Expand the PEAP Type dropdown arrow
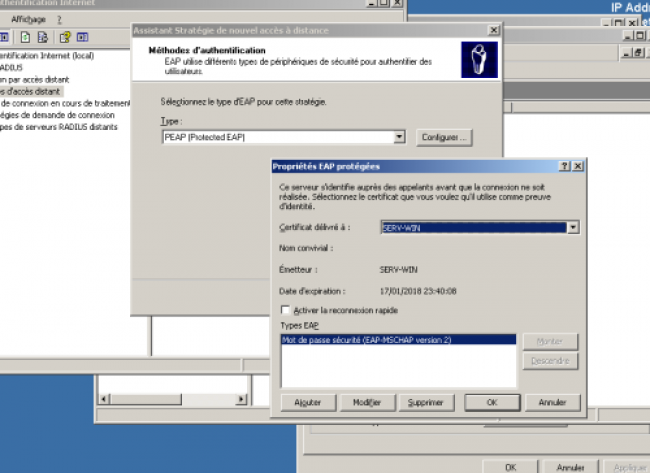This screenshot has width=650, height=473. [x=399, y=137]
